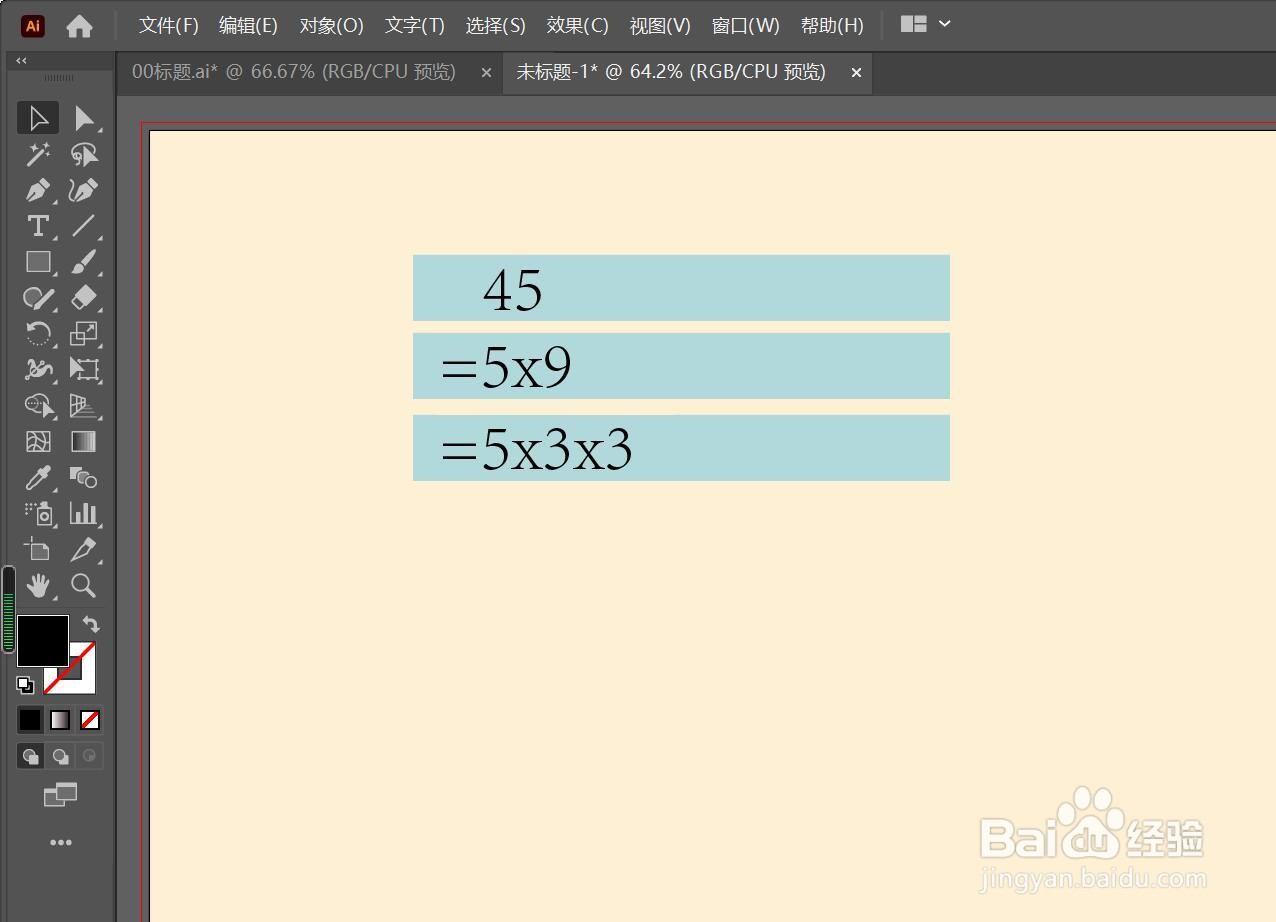Enable Draw Inside mode
Image resolution: width=1276 pixels, height=922 pixels.
click(x=90, y=756)
